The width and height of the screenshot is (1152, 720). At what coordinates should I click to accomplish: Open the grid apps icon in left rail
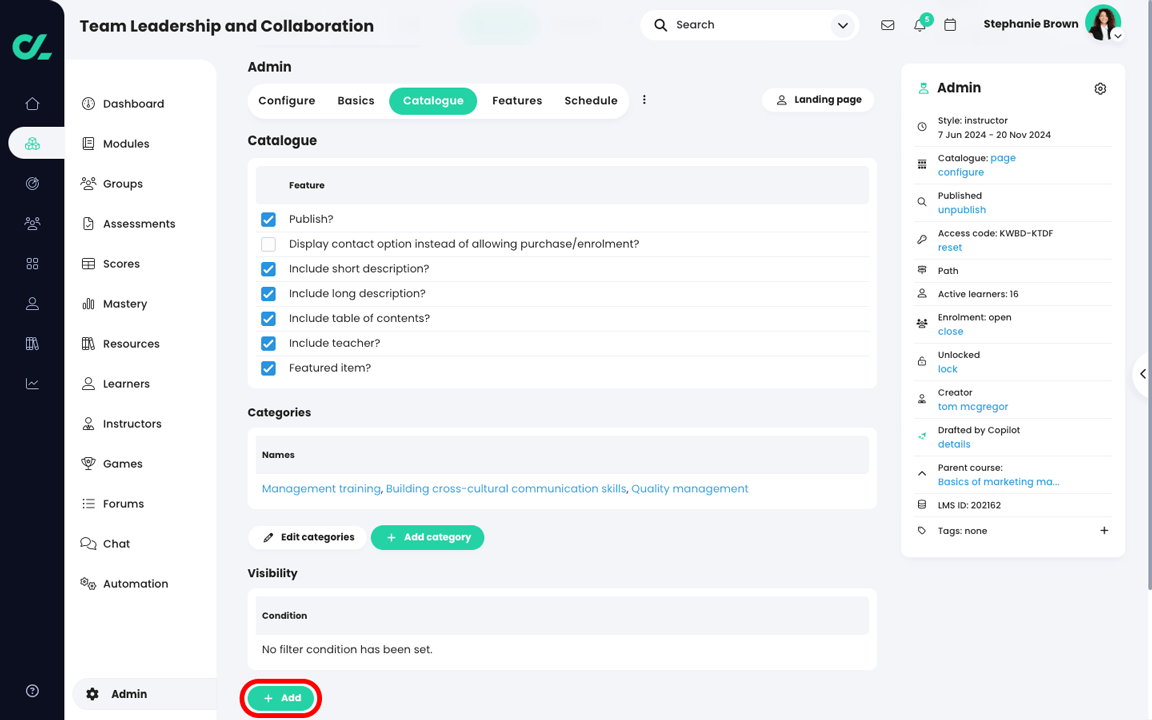(32, 264)
